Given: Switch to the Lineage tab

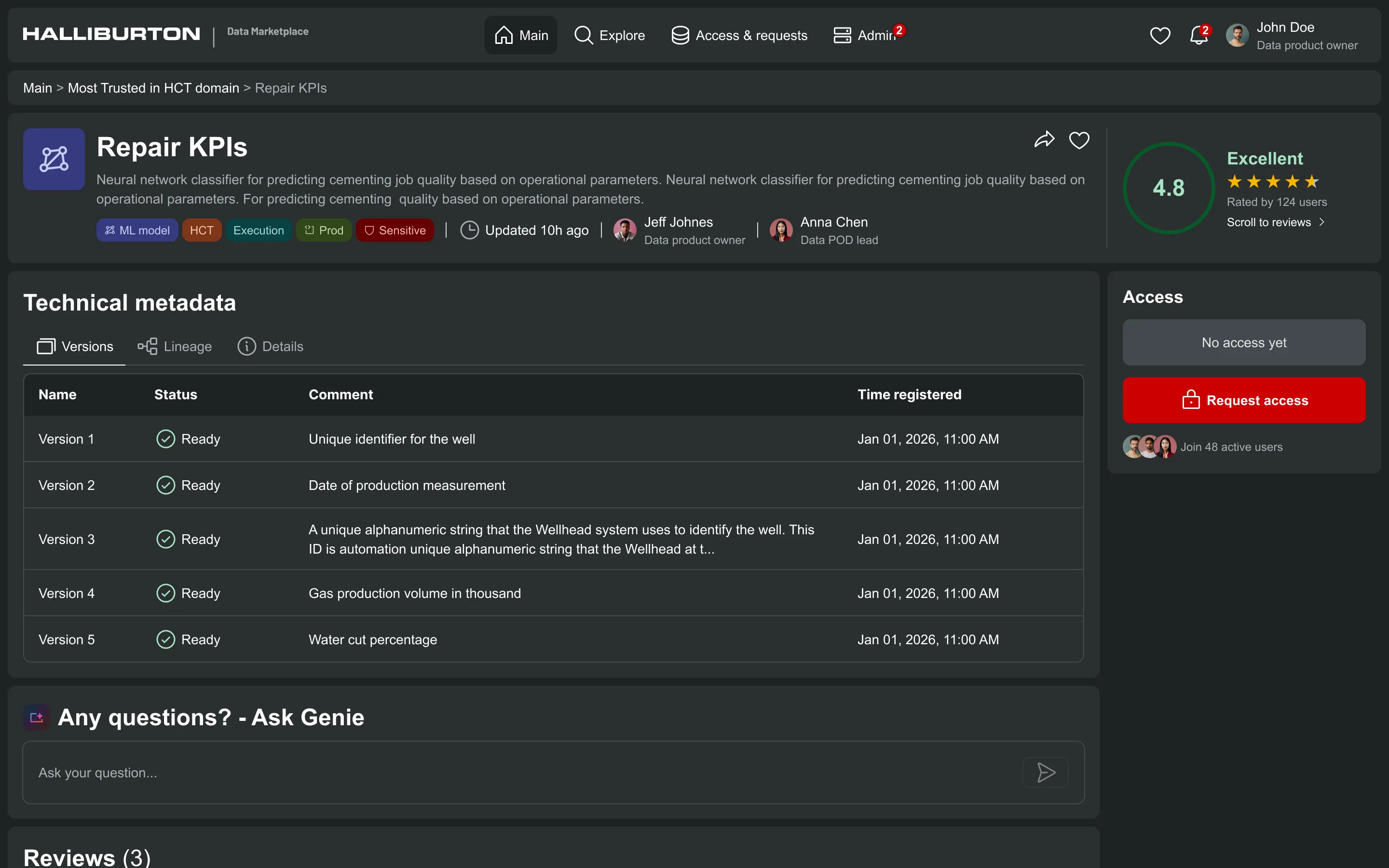Looking at the screenshot, I should [x=175, y=346].
